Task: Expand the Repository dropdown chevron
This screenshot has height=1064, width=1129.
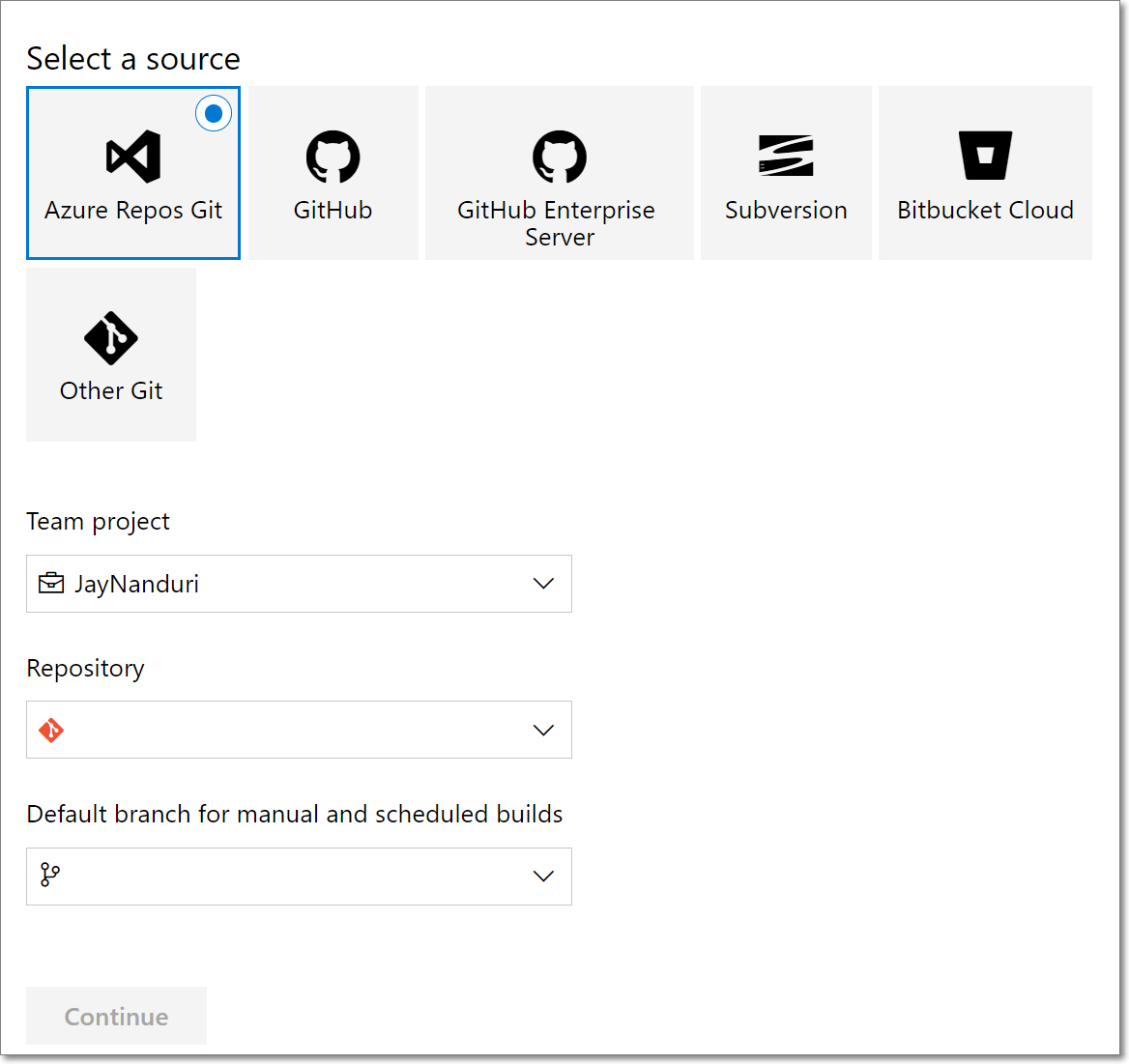Action: click(543, 730)
